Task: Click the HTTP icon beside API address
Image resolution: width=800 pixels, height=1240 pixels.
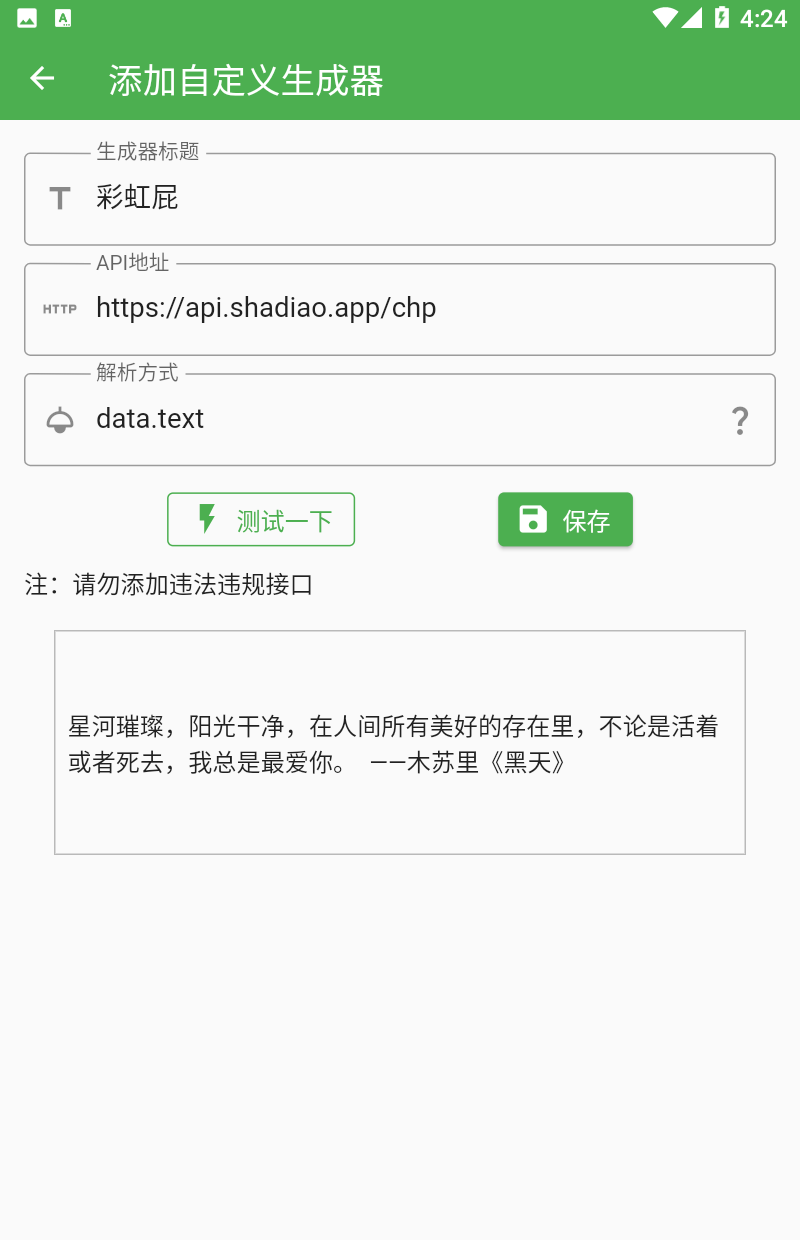Action: click(60, 309)
